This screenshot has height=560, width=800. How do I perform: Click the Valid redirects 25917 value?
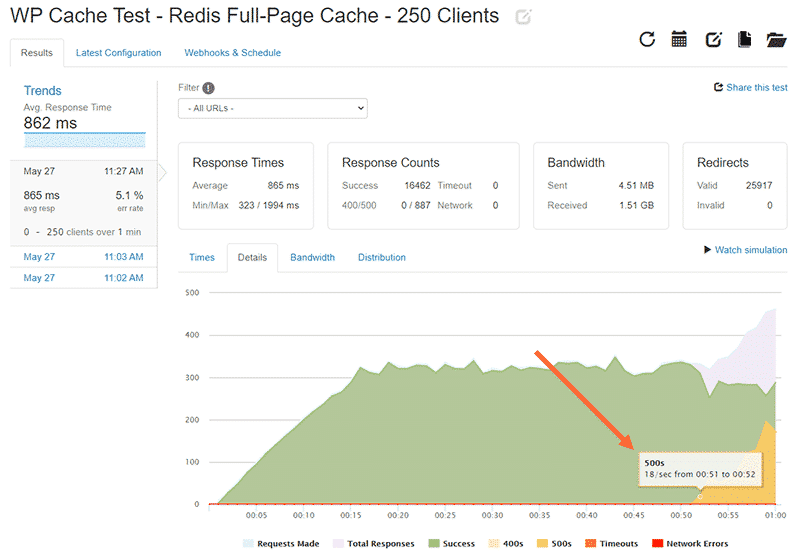[759, 185]
